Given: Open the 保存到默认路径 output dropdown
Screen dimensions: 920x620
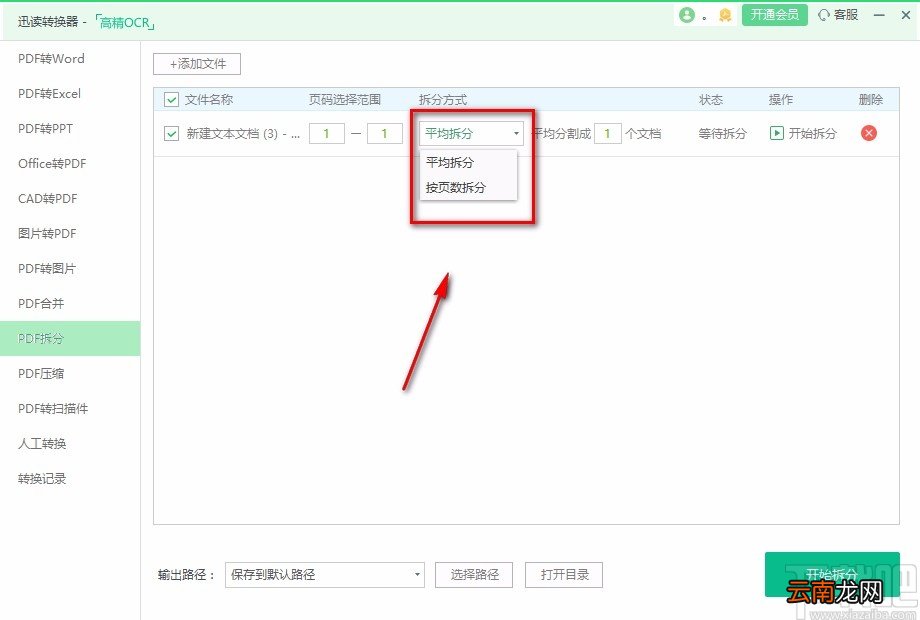Looking at the screenshot, I should [x=324, y=575].
